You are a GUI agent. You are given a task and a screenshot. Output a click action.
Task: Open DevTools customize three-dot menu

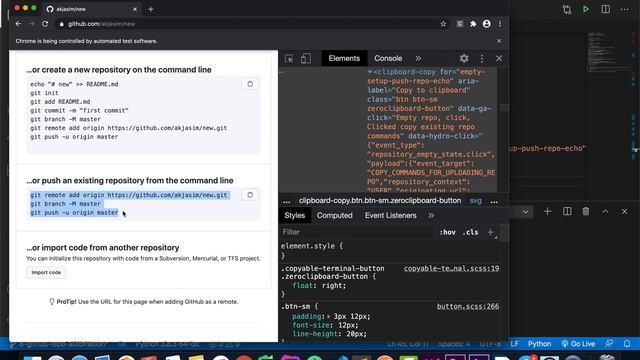[x=482, y=58]
